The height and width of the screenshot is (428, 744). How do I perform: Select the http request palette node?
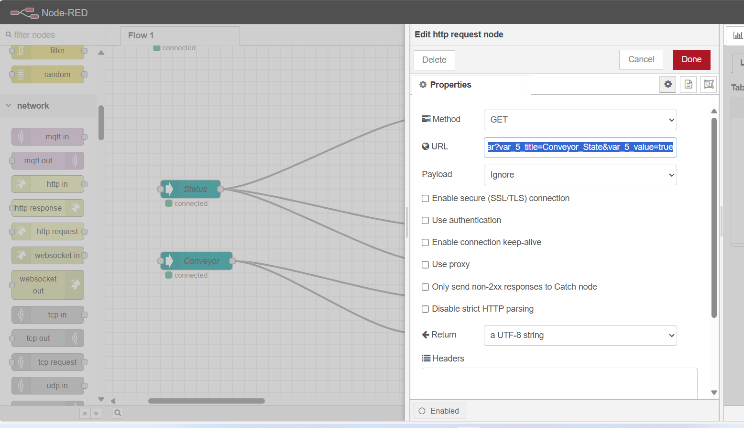[47, 232]
